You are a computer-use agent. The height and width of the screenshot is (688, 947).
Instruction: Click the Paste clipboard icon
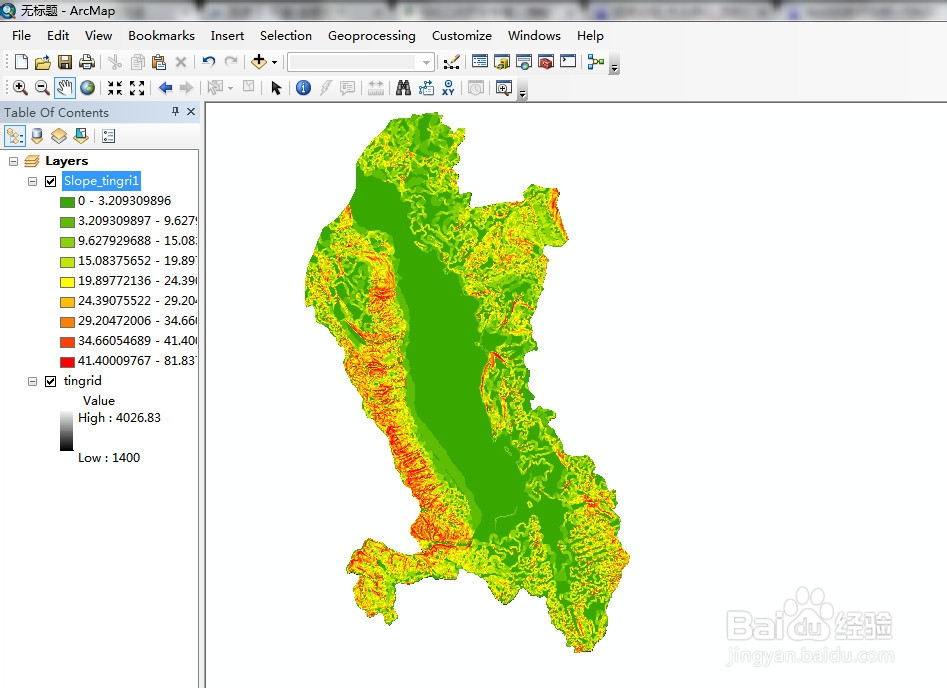(x=159, y=62)
